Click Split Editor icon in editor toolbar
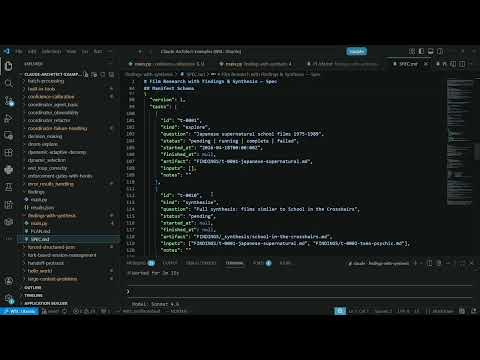This screenshot has width=480, height=360. point(462,64)
